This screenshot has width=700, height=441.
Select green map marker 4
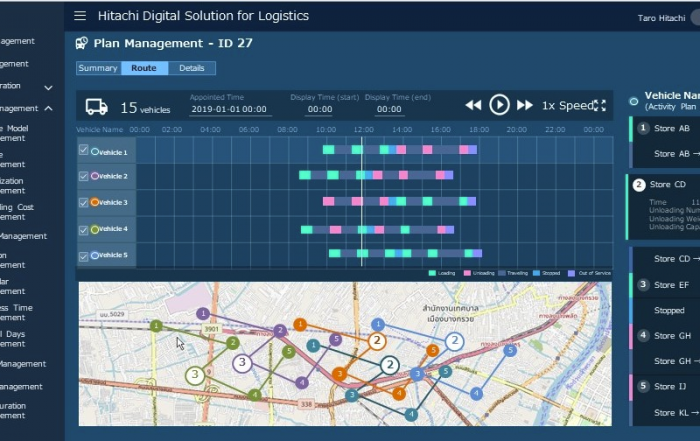pyautogui.click(x=255, y=395)
